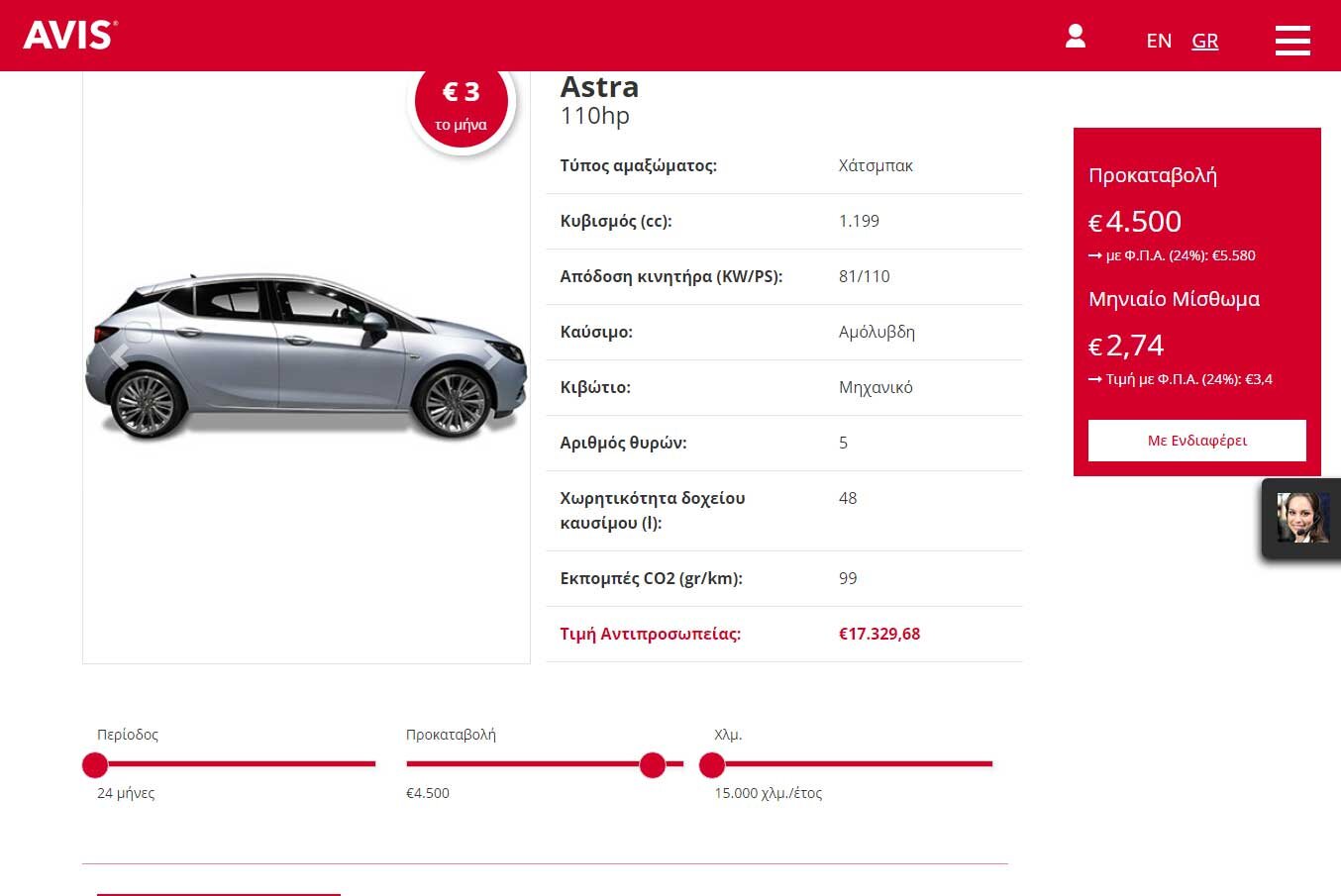Open the hamburger menu
The image size is (1341, 896).
[1292, 40]
